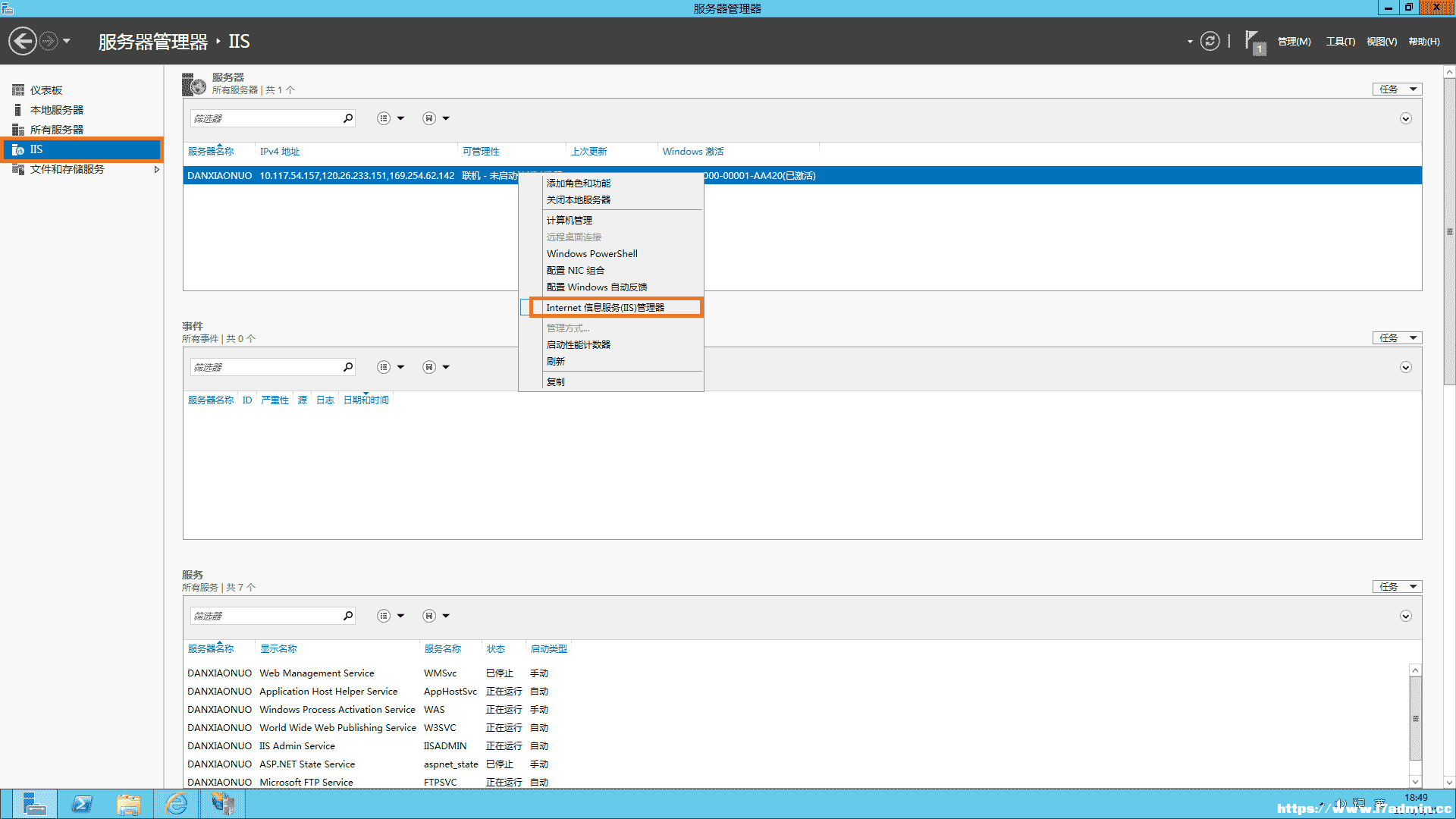Select the DANXIAONUO server row
The width and height of the screenshot is (1456, 819).
coord(802,175)
